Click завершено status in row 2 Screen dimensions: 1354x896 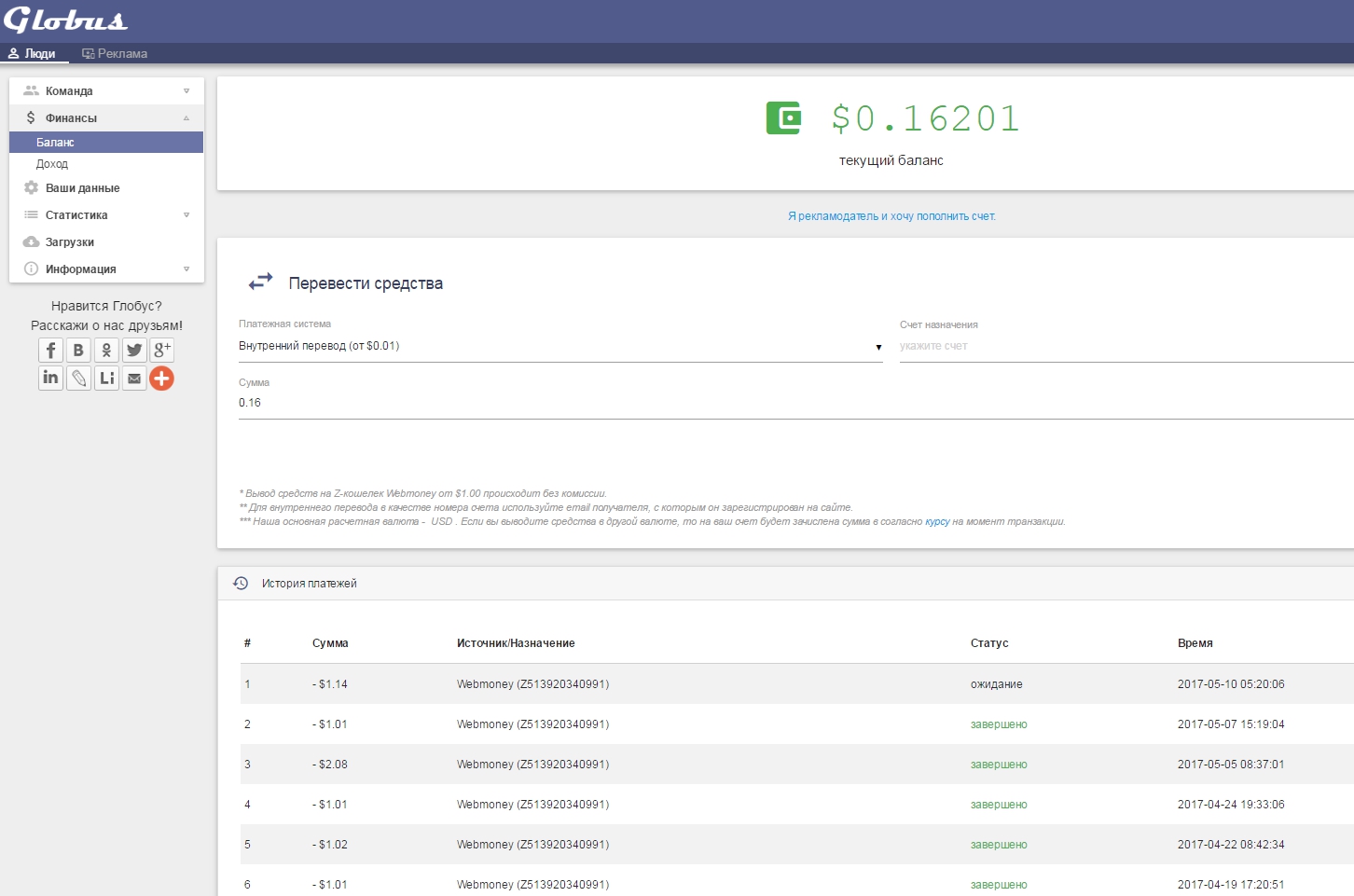point(999,724)
